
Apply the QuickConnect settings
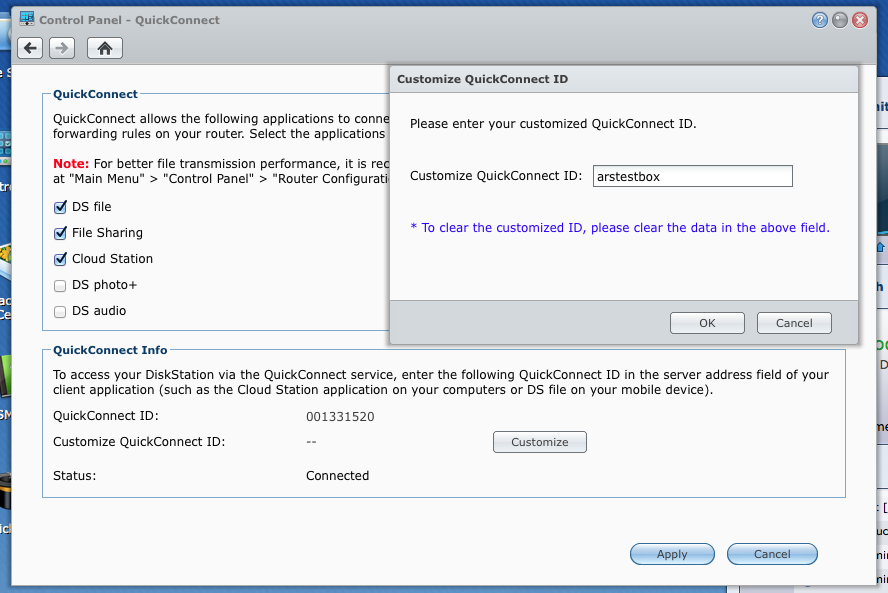click(x=672, y=554)
